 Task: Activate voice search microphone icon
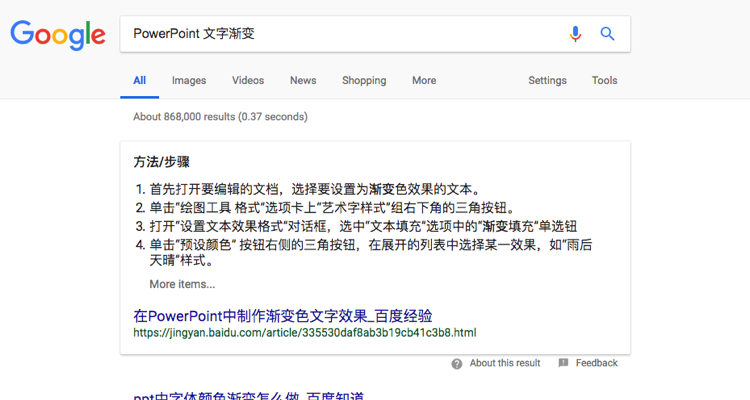pos(575,34)
